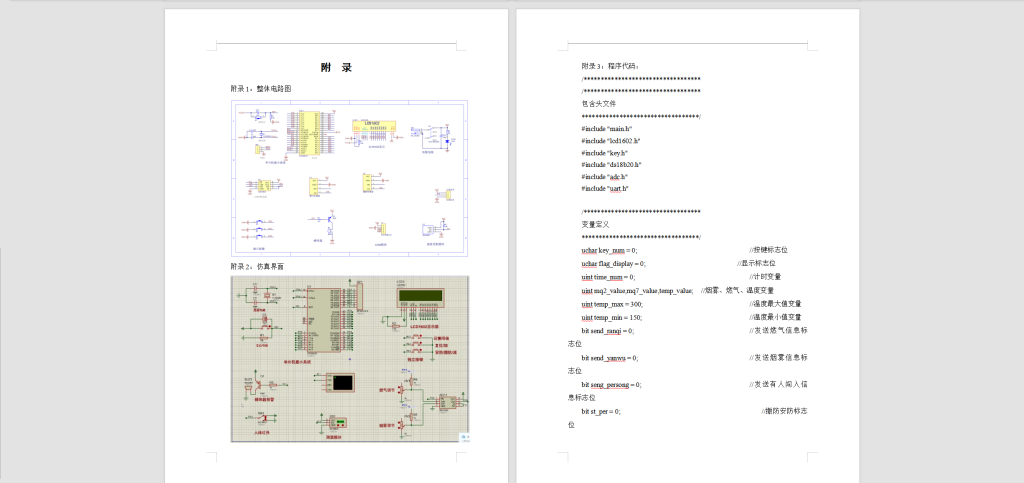1024x483 pixels.
Task: Click the #include "ds18b20.h" line
Action: (611, 164)
